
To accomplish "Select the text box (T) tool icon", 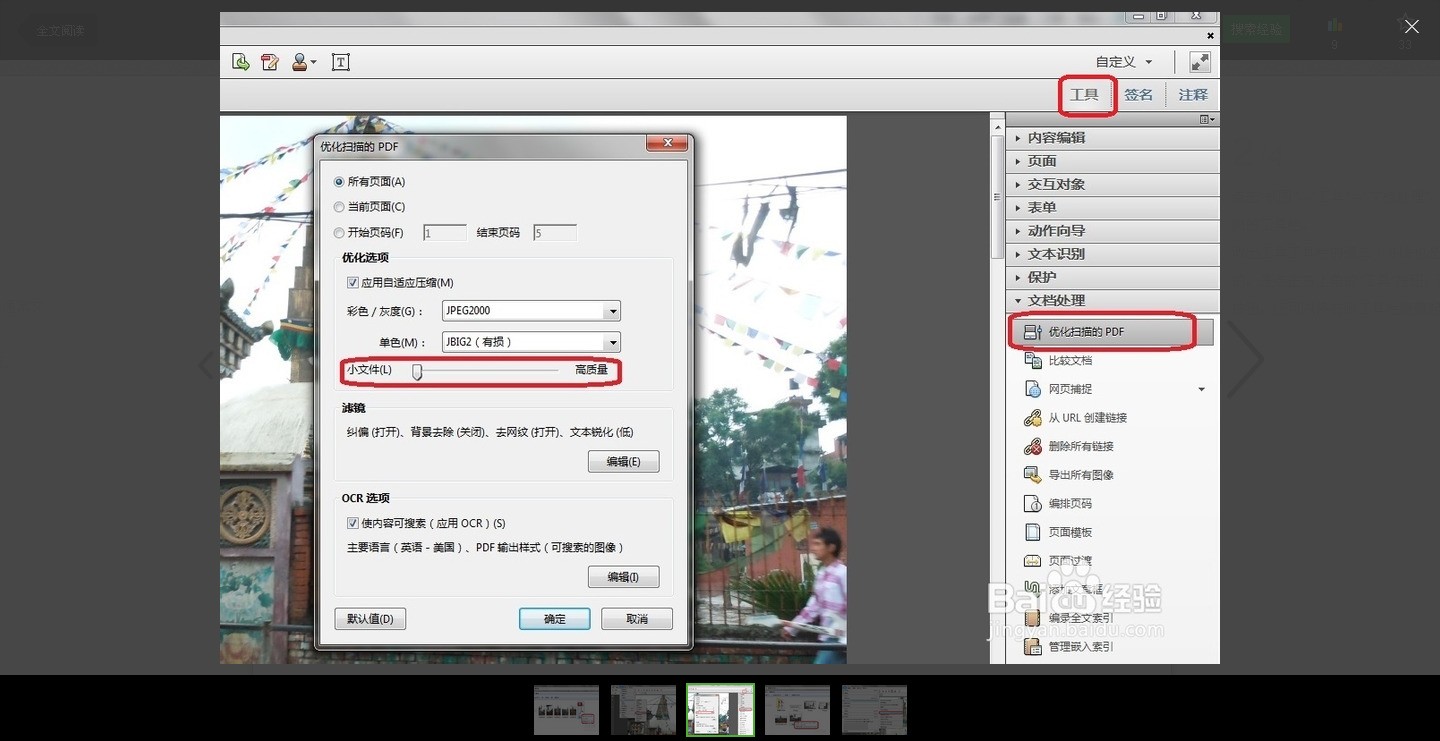I will pos(341,62).
